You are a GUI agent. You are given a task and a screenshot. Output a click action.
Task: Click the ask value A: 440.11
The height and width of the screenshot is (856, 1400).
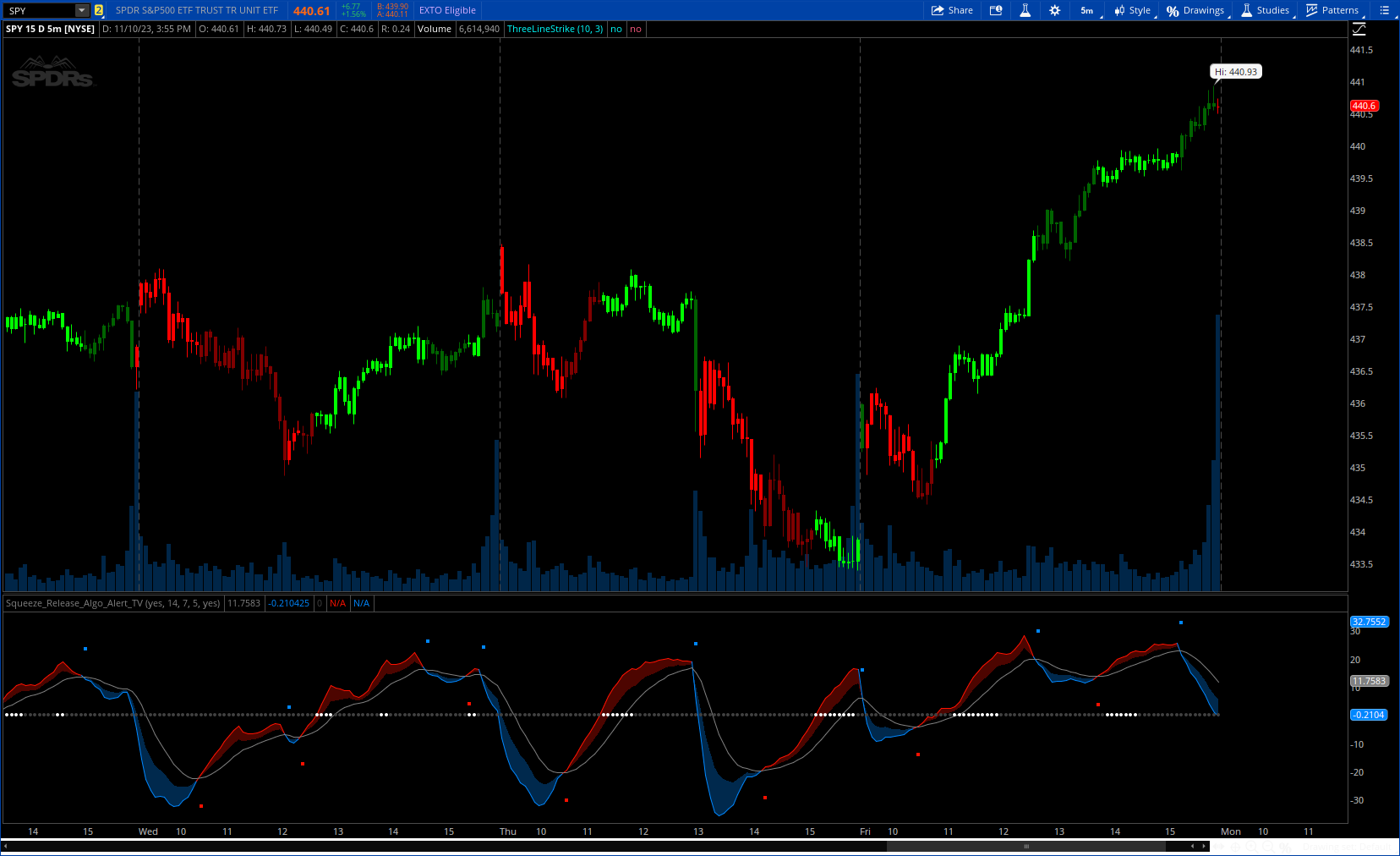point(393,14)
